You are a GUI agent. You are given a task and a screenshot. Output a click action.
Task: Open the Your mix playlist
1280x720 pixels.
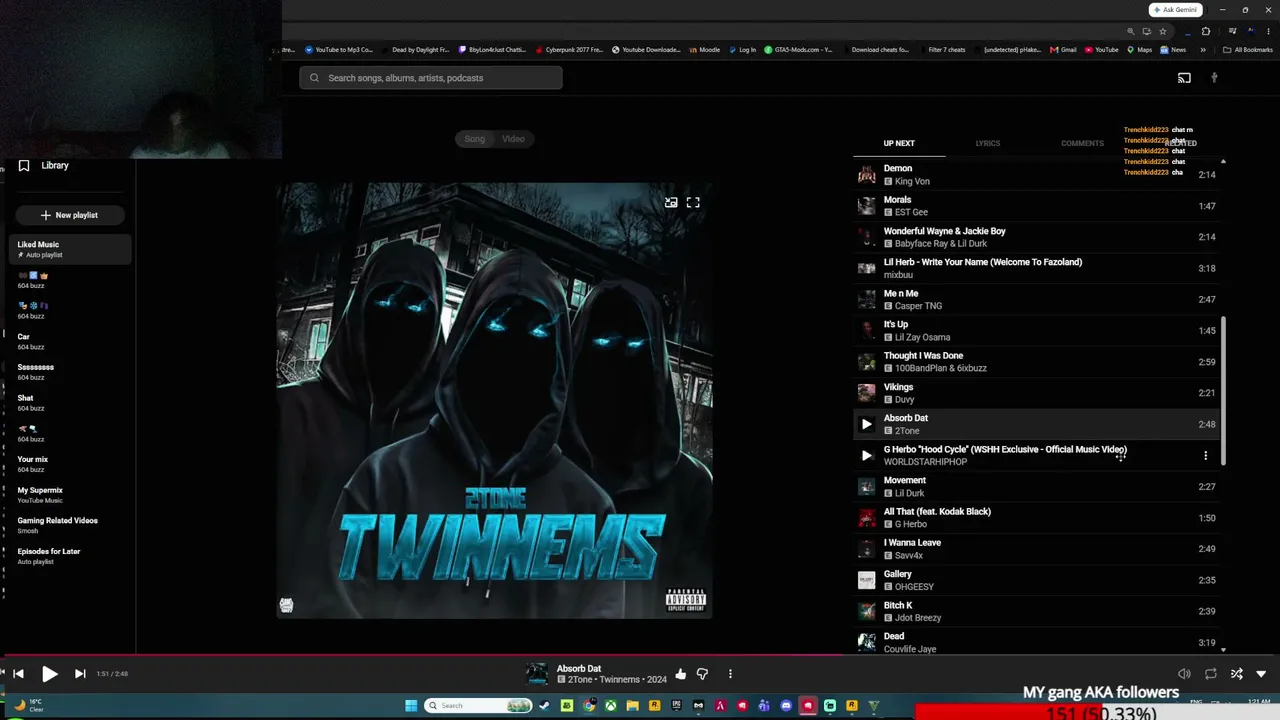pyautogui.click(x=70, y=464)
